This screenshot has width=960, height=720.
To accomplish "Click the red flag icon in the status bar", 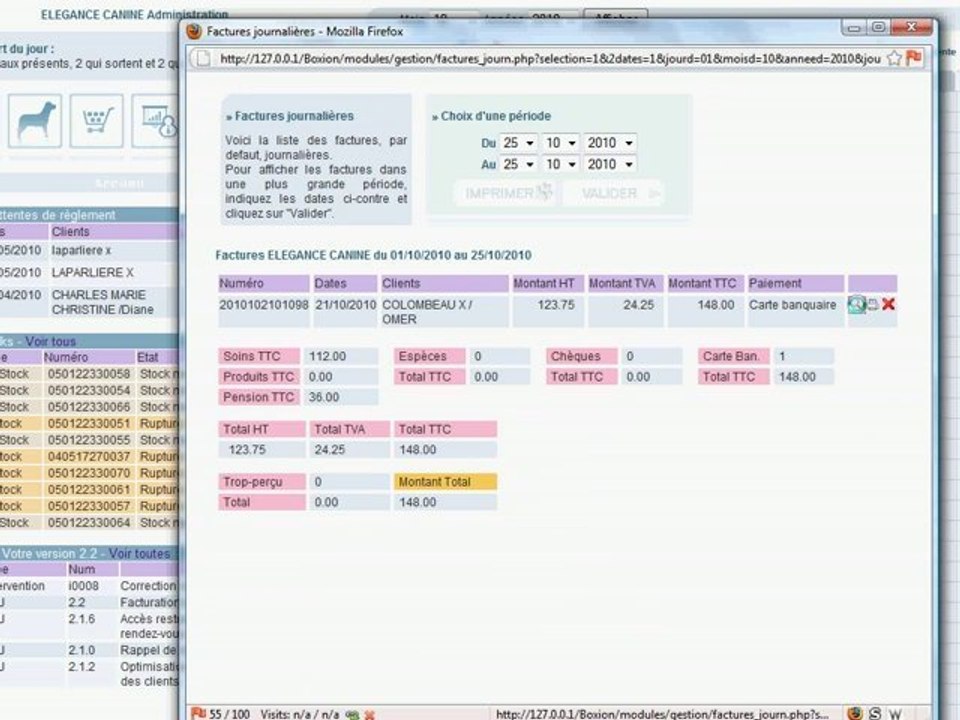I will click(198, 713).
